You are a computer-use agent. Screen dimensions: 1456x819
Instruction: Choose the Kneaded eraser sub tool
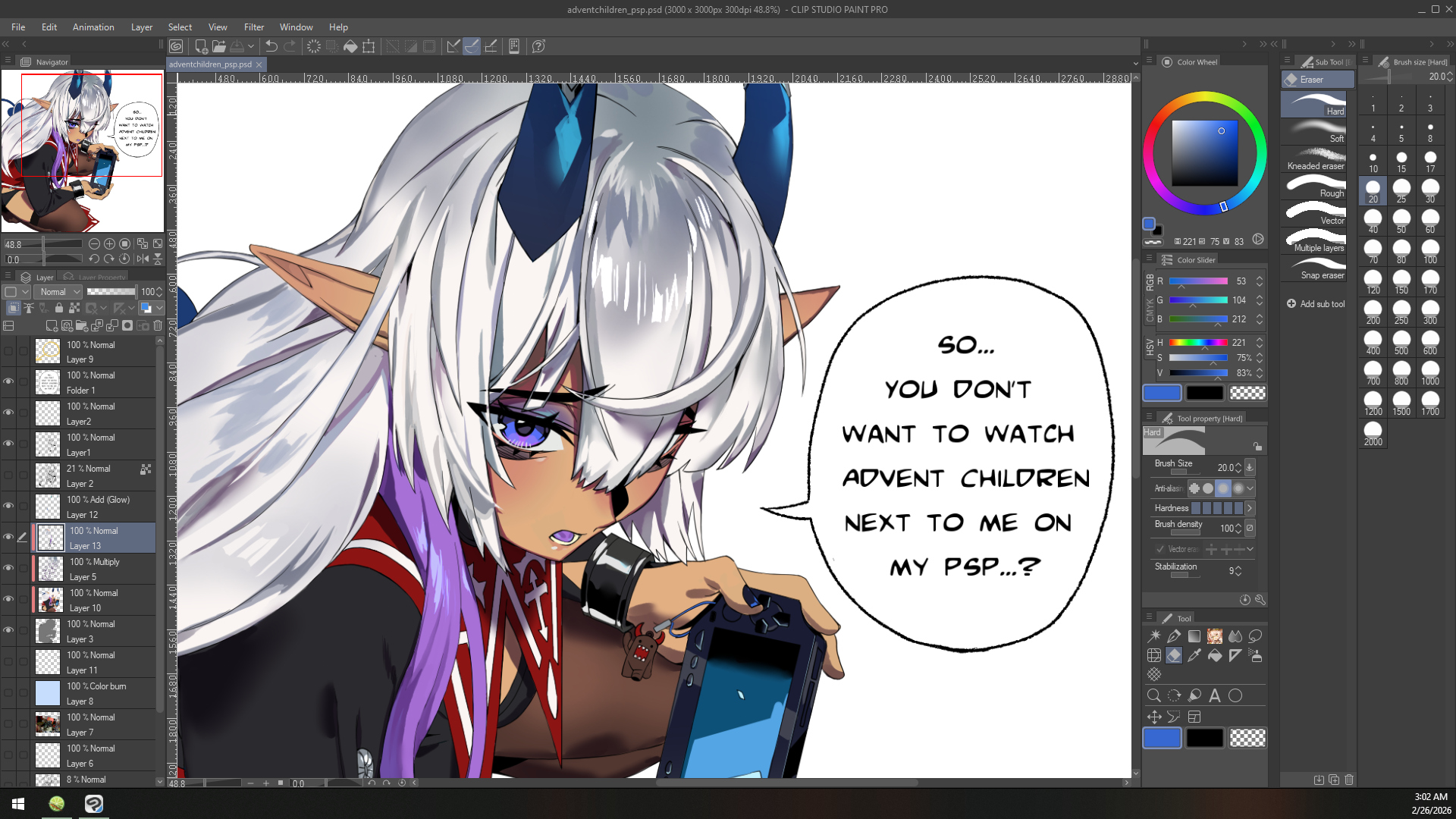[1315, 158]
